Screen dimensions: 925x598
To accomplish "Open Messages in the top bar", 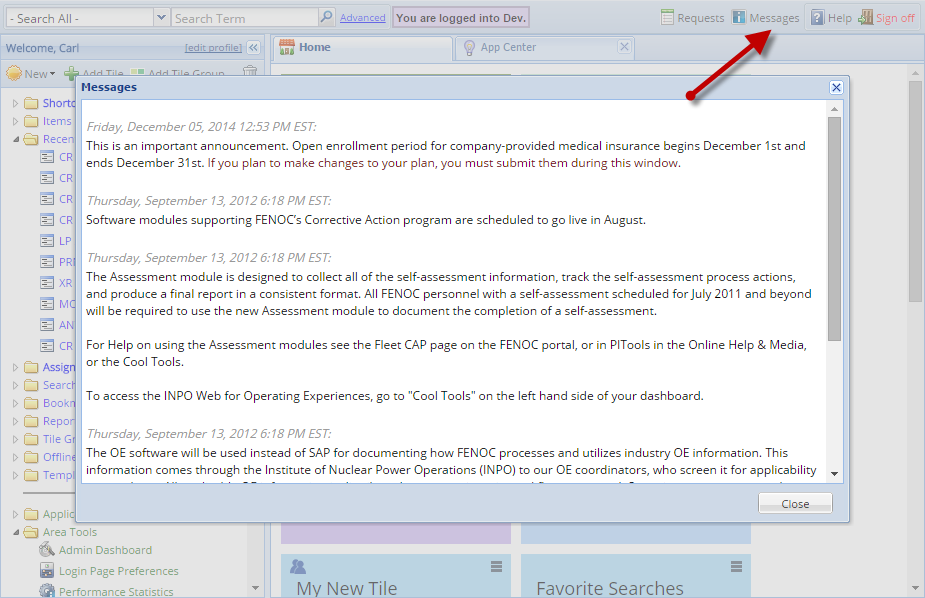I will point(766,18).
